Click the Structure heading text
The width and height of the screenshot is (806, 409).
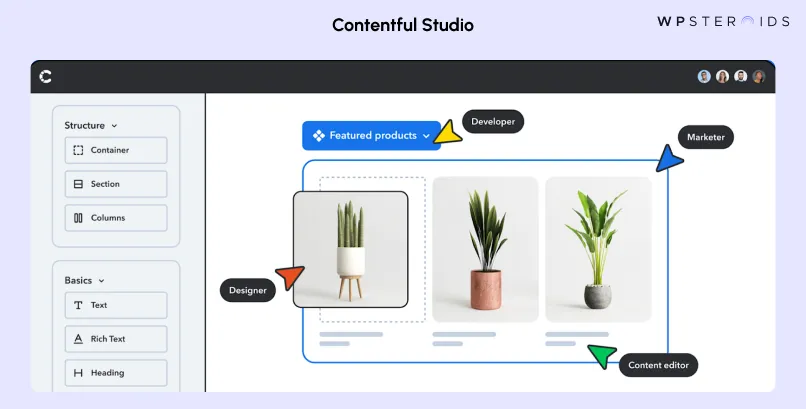coord(84,125)
